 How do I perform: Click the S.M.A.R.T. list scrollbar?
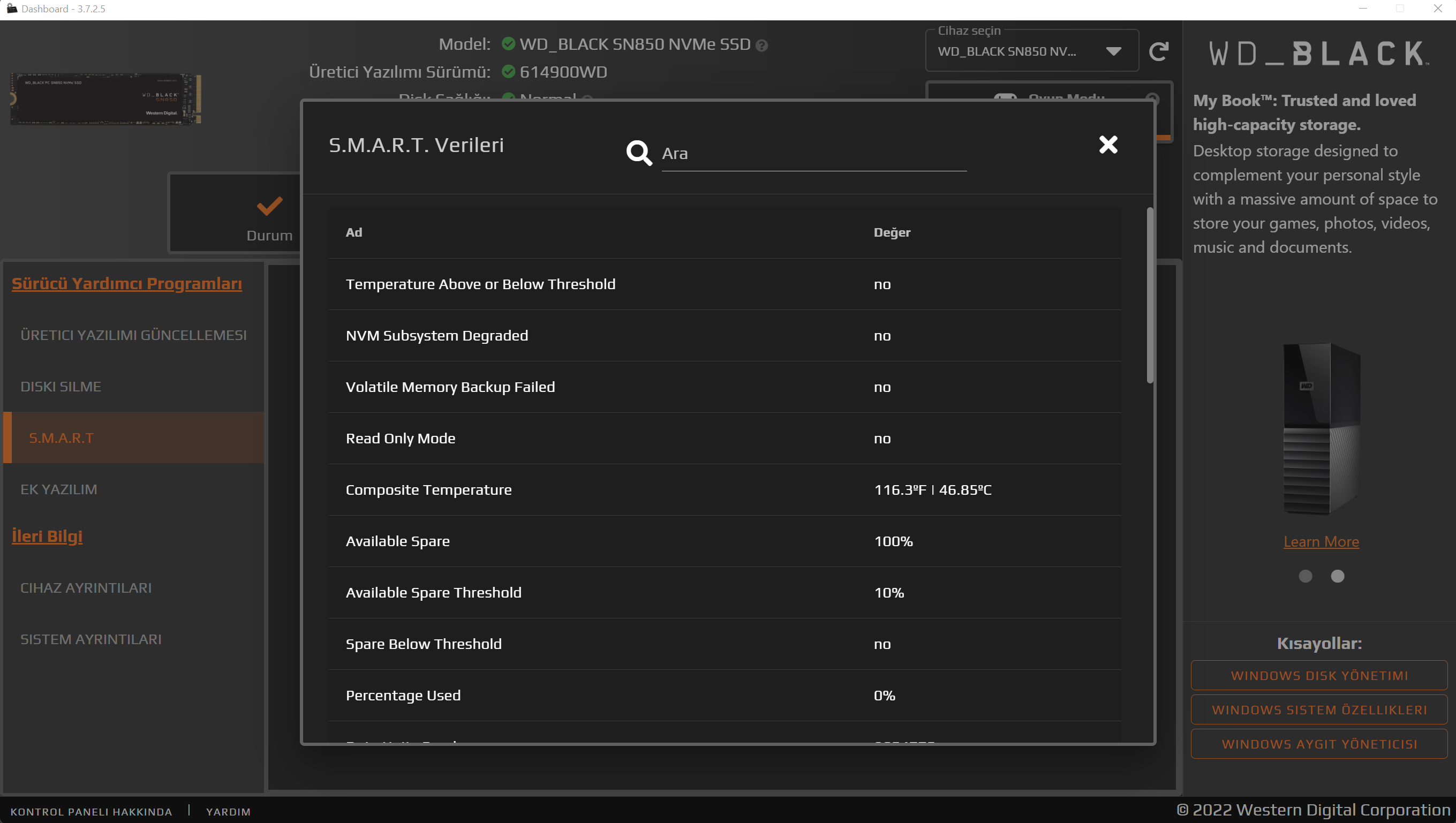[1150, 295]
